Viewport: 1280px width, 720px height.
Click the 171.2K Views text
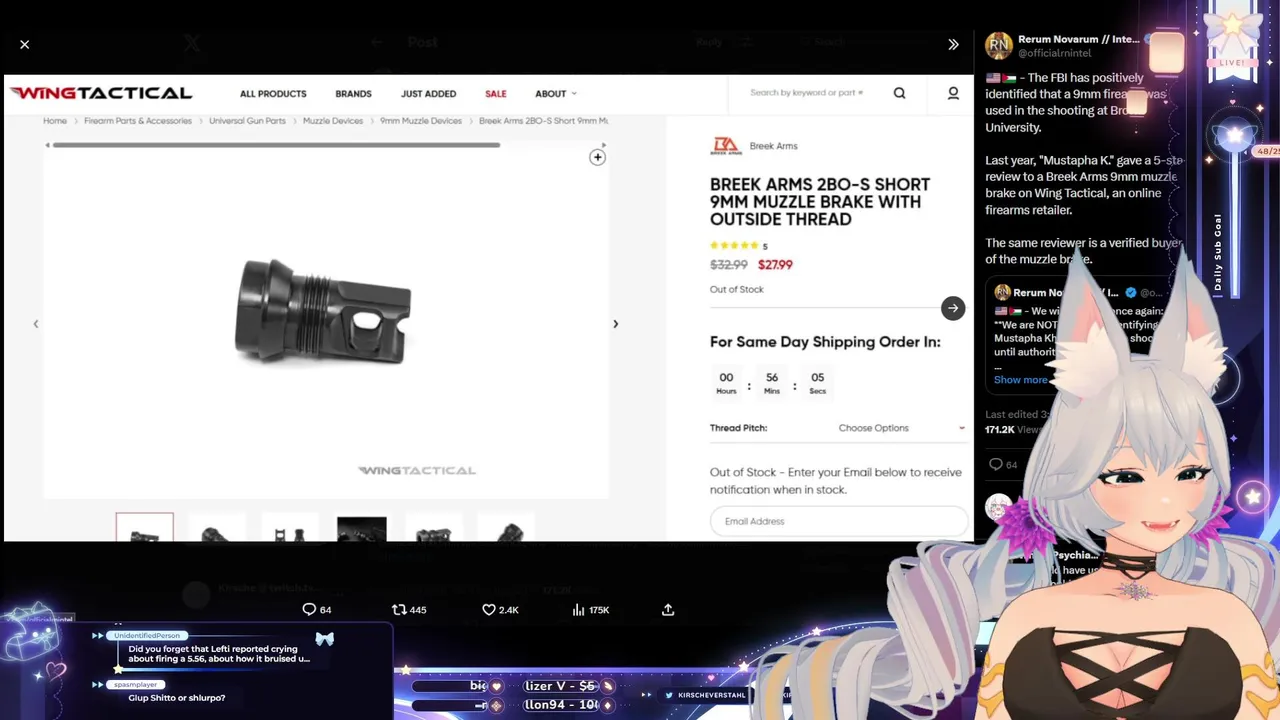(x=1014, y=430)
